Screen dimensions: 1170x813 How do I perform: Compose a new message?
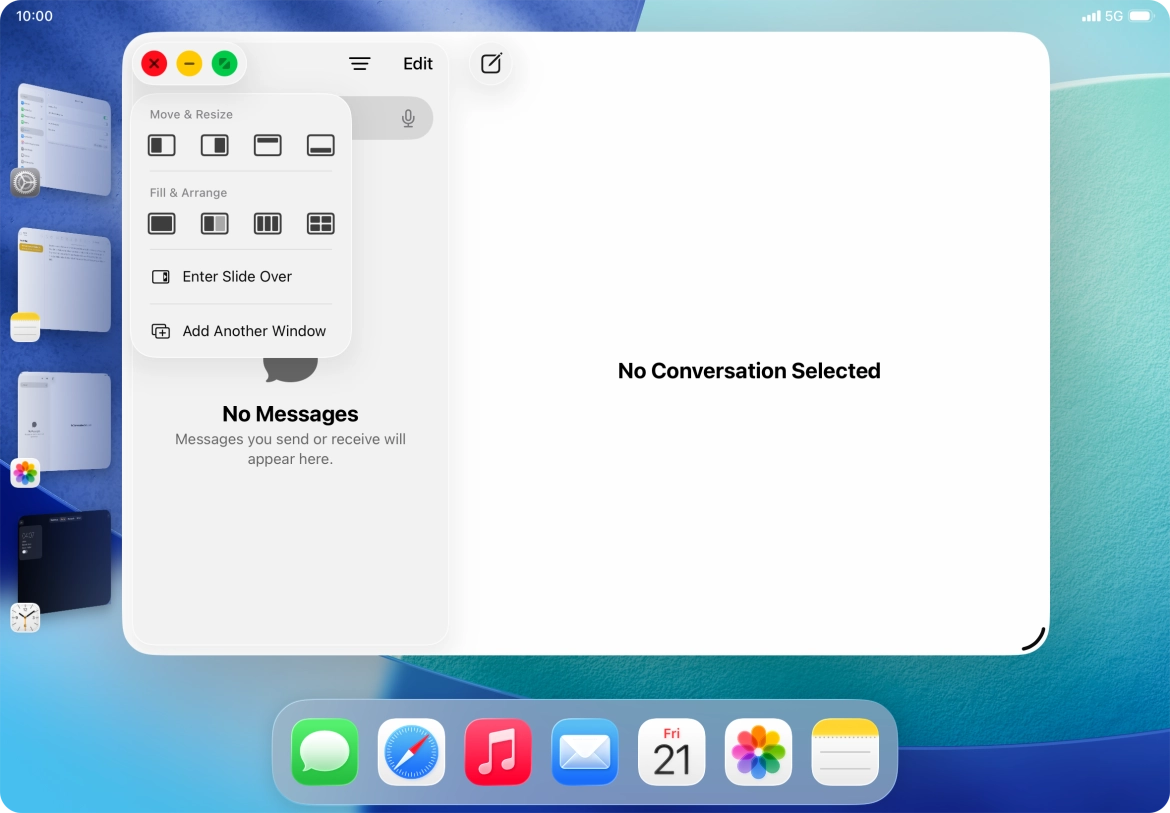pos(490,63)
